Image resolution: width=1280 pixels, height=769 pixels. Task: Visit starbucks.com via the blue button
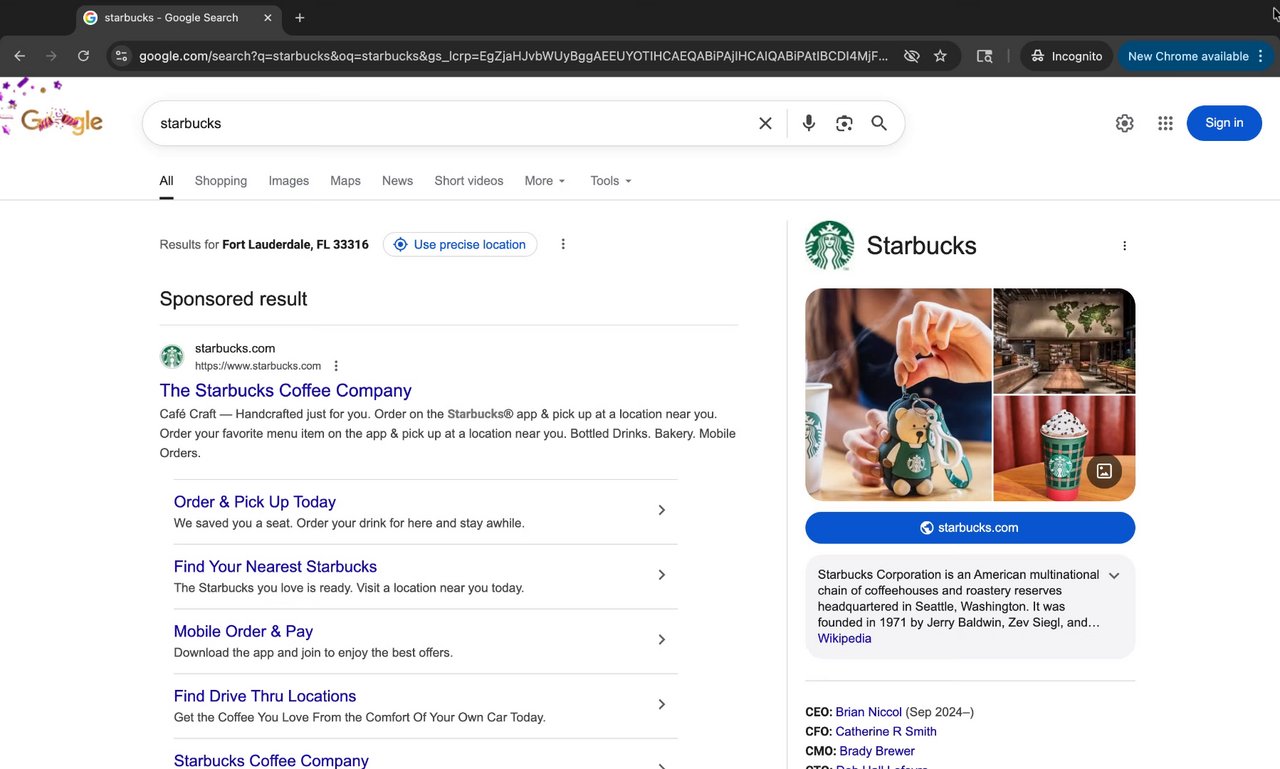click(x=970, y=528)
